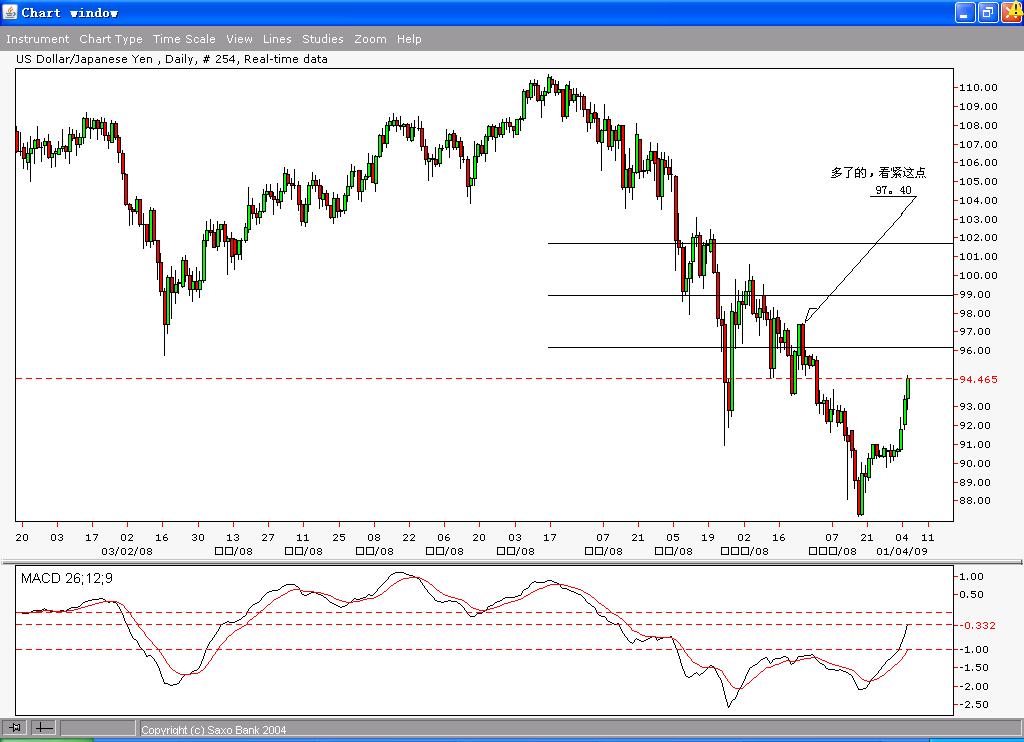Click the 03/02/08 date axis label

click(127, 551)
